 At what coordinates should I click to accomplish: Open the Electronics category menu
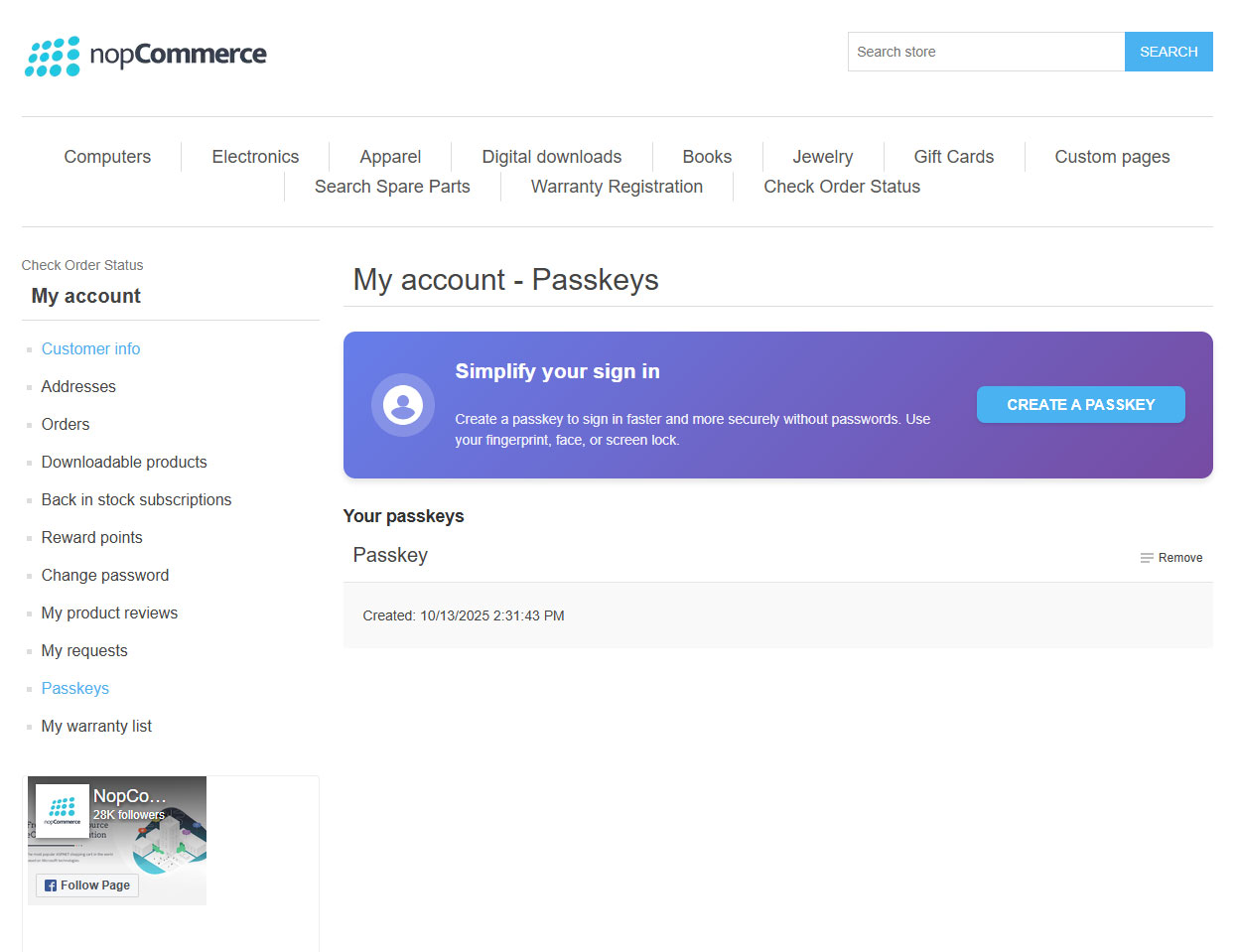(x=255, y=157)
